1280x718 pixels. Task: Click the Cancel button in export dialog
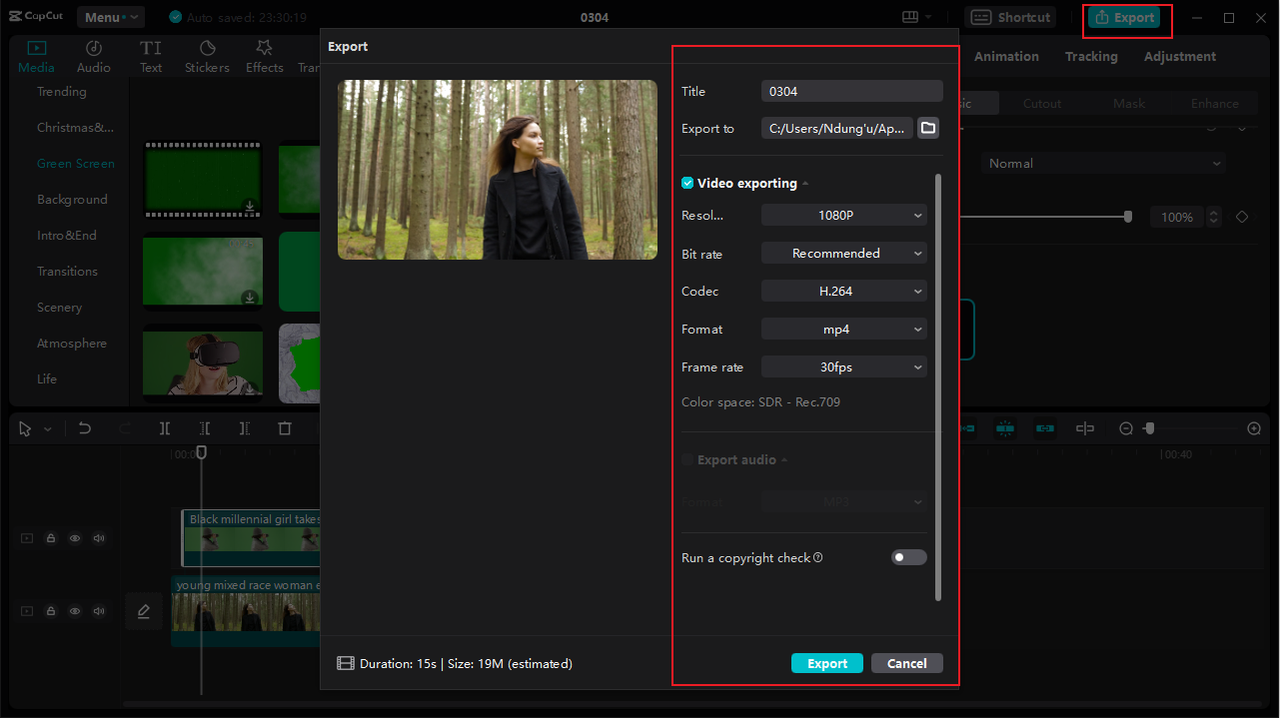coord(907,663)
